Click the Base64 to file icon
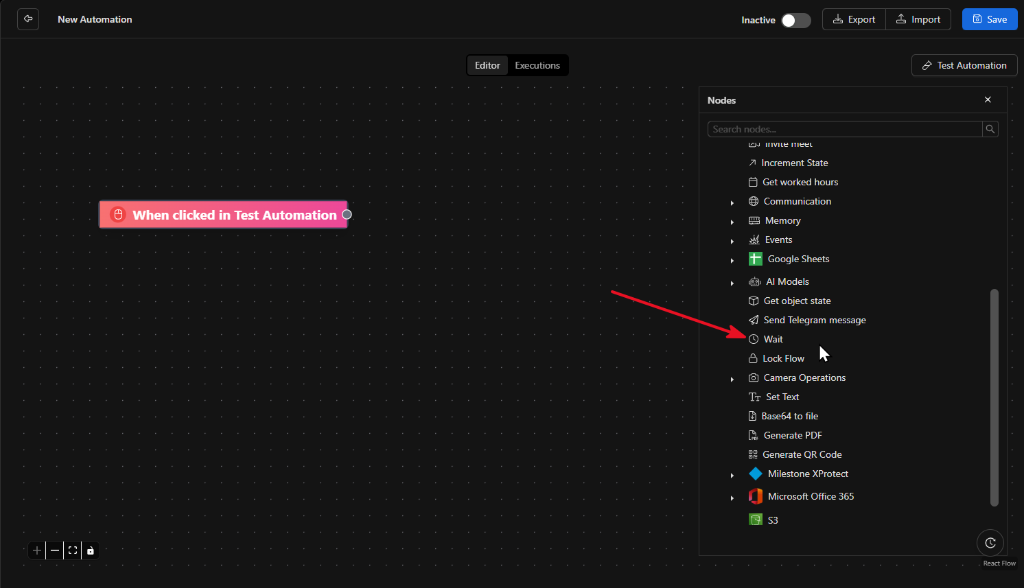 (752, 416)
